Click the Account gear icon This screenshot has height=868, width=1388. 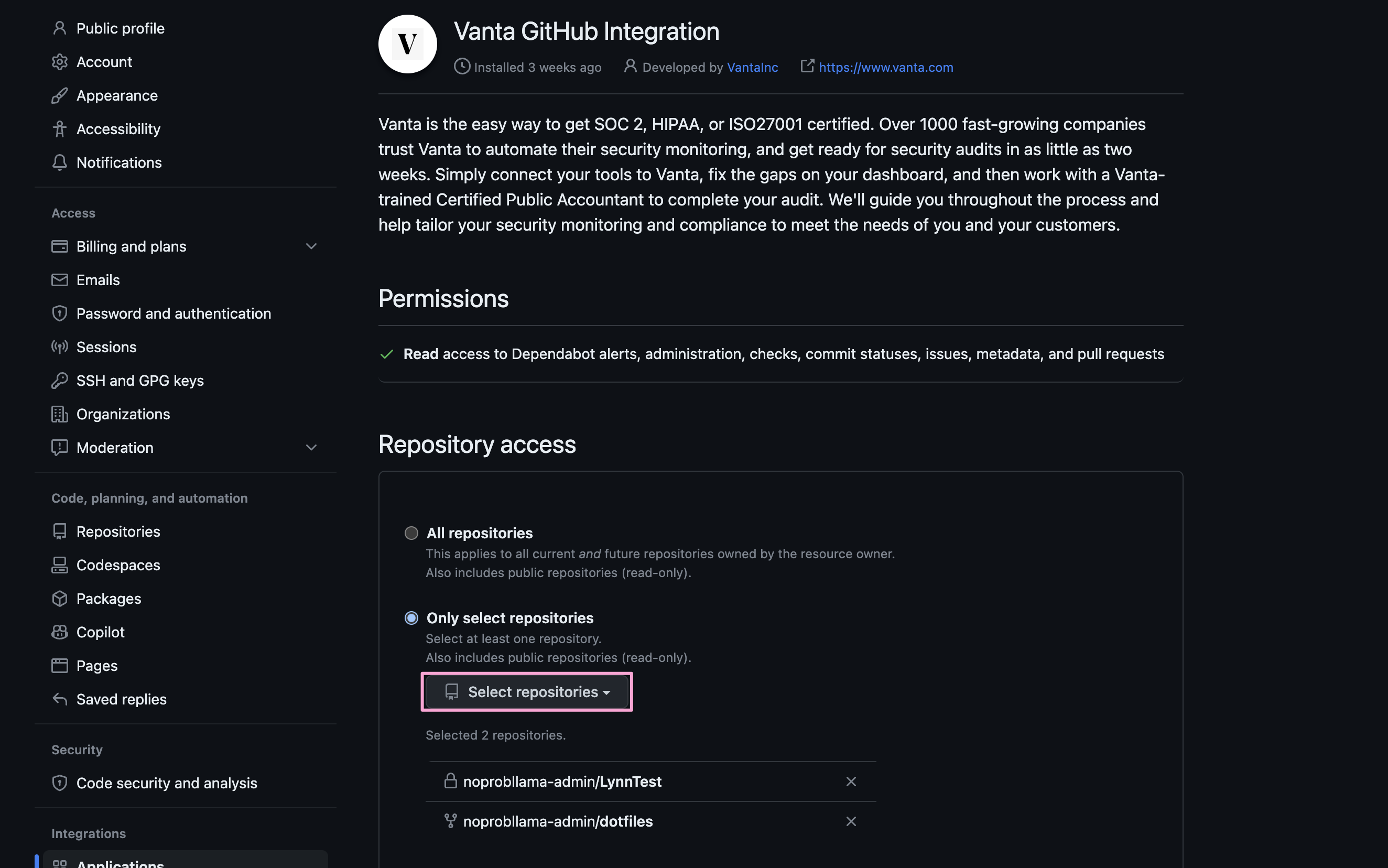pyautogui.click(x=60, y=61)
